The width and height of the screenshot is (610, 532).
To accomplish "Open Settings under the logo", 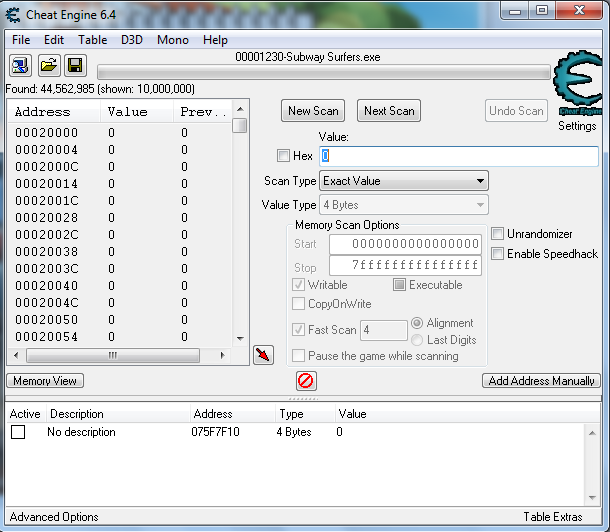I will (577, 126).
